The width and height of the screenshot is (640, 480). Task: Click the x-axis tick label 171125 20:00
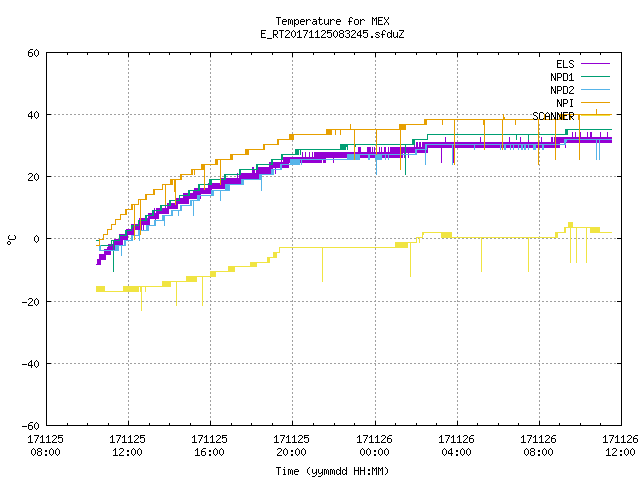point(291,446)
